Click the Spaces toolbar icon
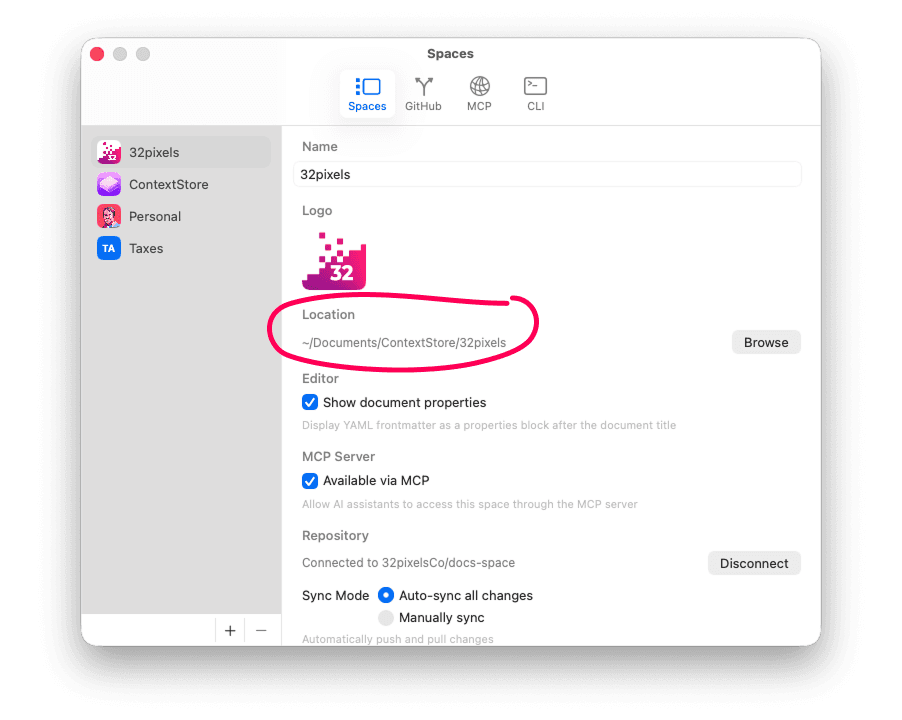This screenshot has height=720, width=902. tap(367, 86)
